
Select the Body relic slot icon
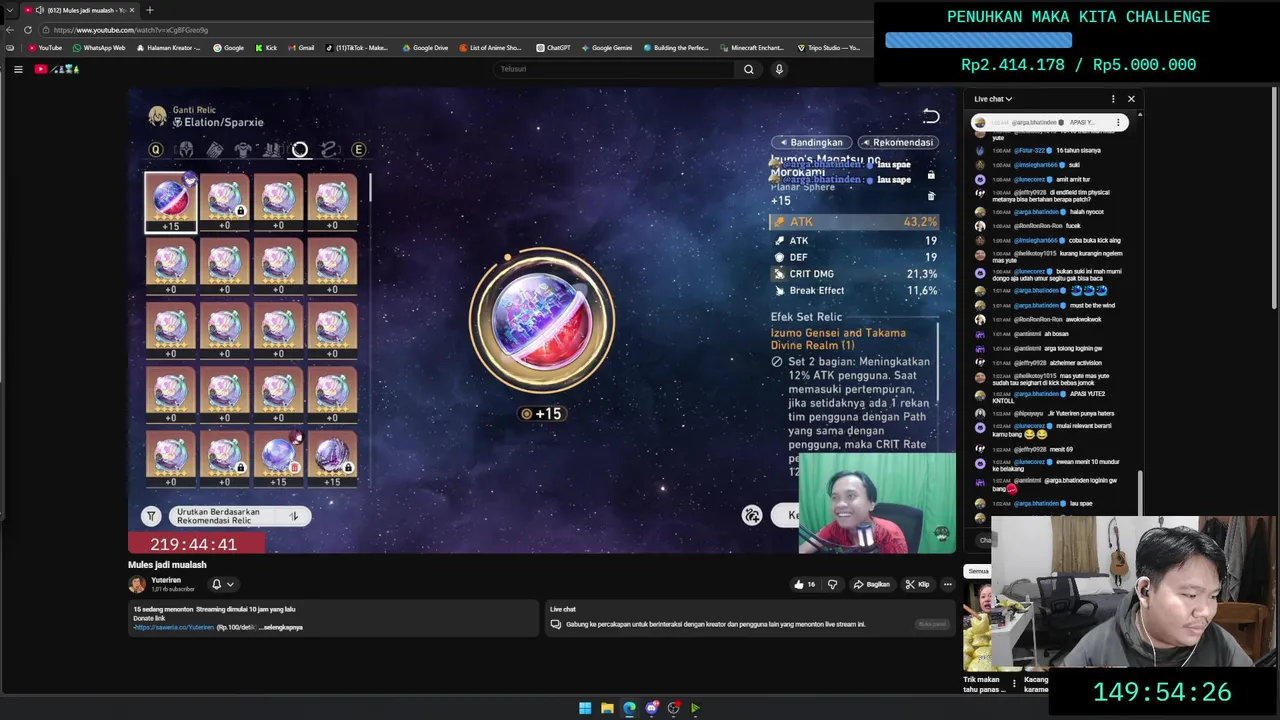tap(243, 150)
